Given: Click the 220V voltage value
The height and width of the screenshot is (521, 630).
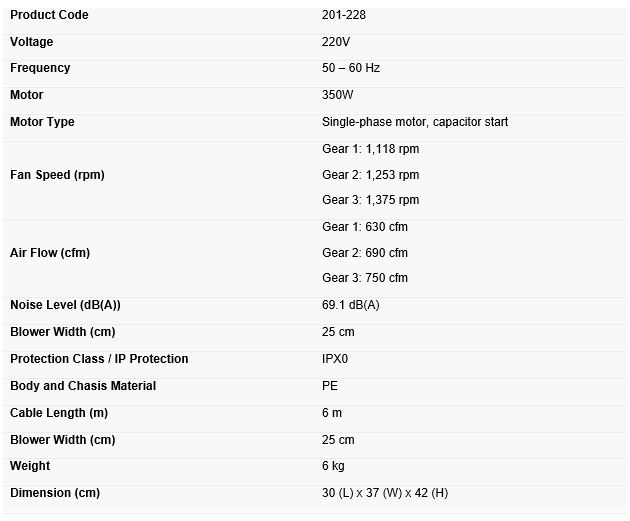Looking at the screenshot, I should pos(336,42).
